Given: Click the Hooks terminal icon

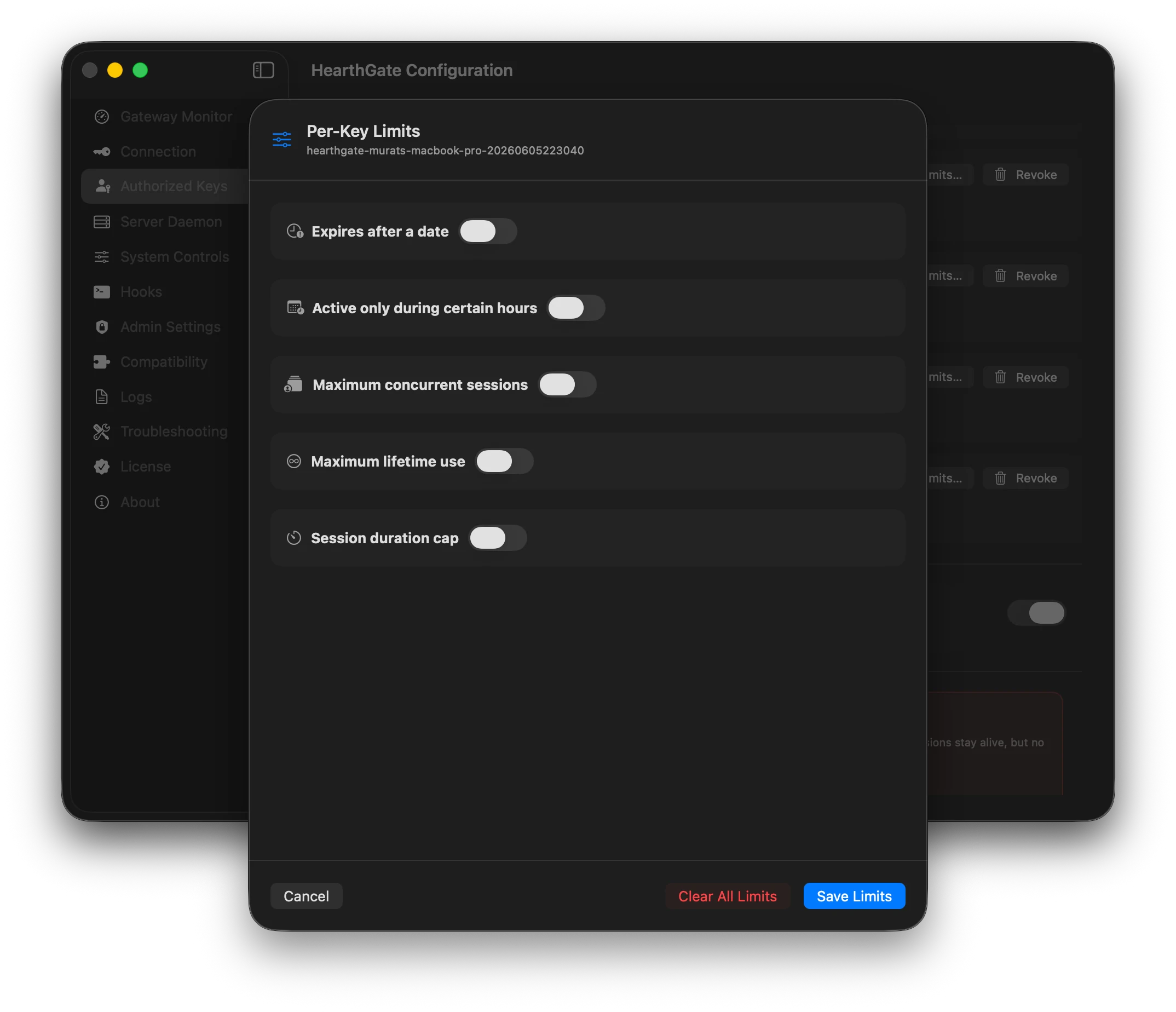Looking at the screenshot, I should coord(102,292).
